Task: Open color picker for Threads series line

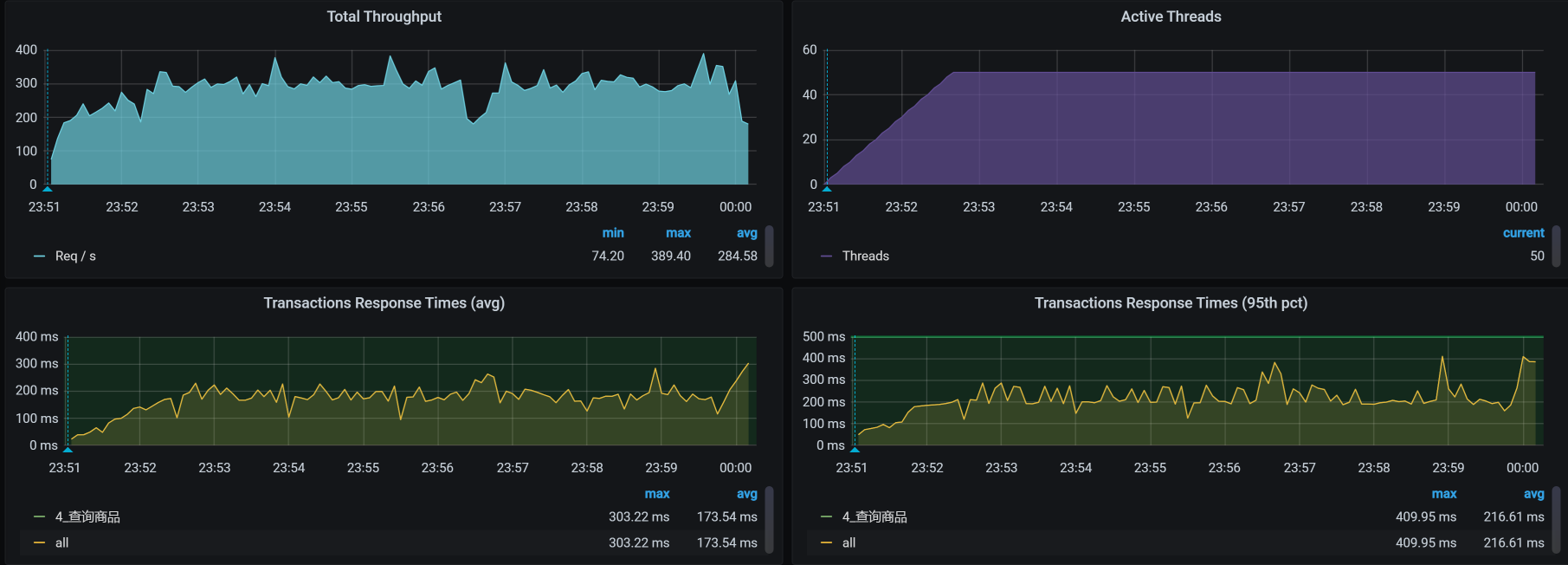Action: (826, 257)
